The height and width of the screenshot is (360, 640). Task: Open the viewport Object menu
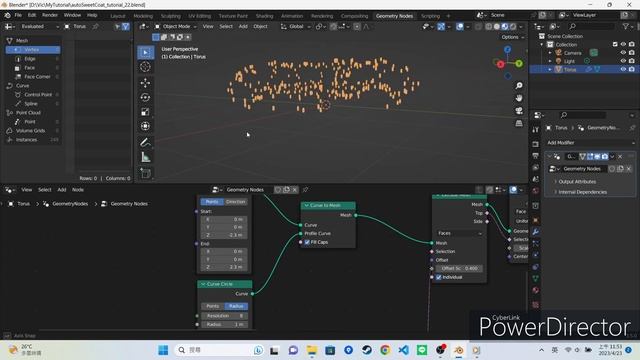click(x=260, y=27)
